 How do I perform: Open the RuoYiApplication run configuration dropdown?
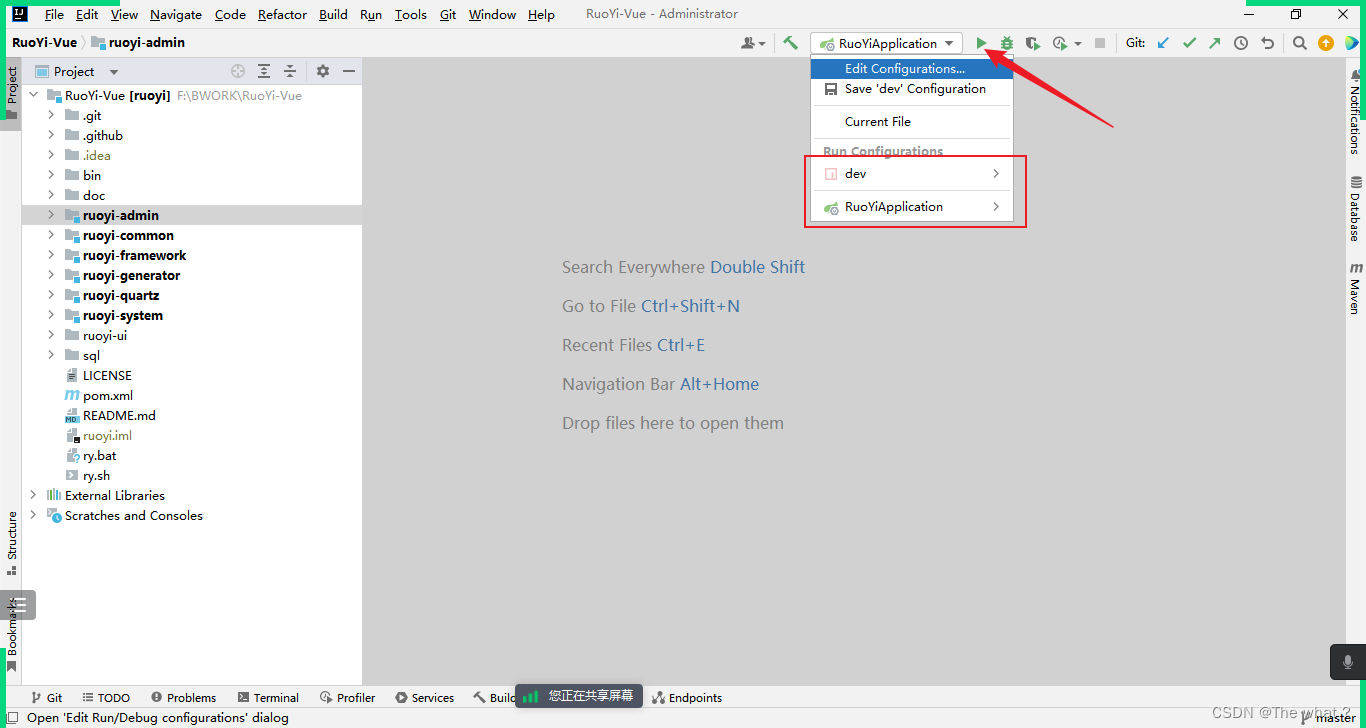pyautogui.click(x=886, y=43)
